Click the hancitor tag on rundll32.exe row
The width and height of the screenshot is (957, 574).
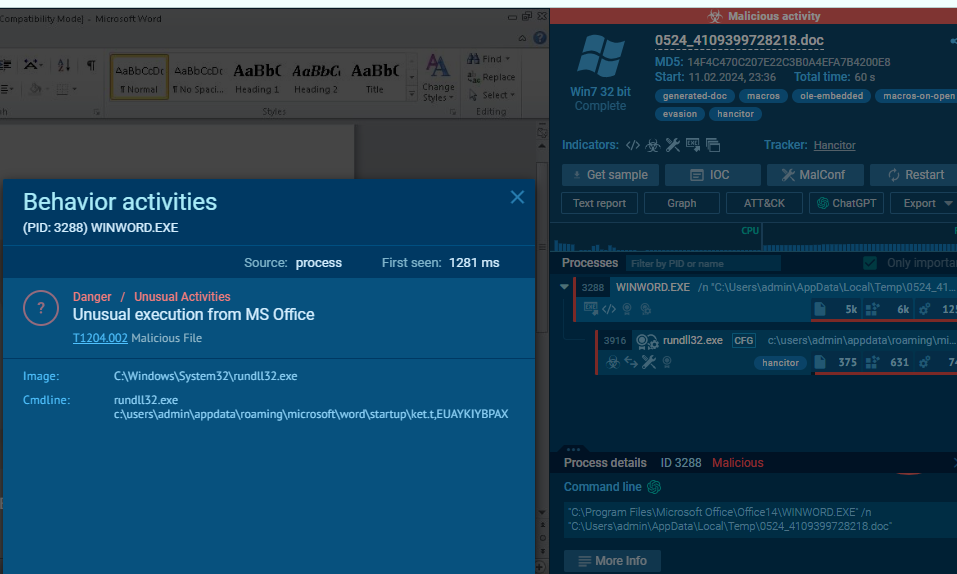point(780,363)
